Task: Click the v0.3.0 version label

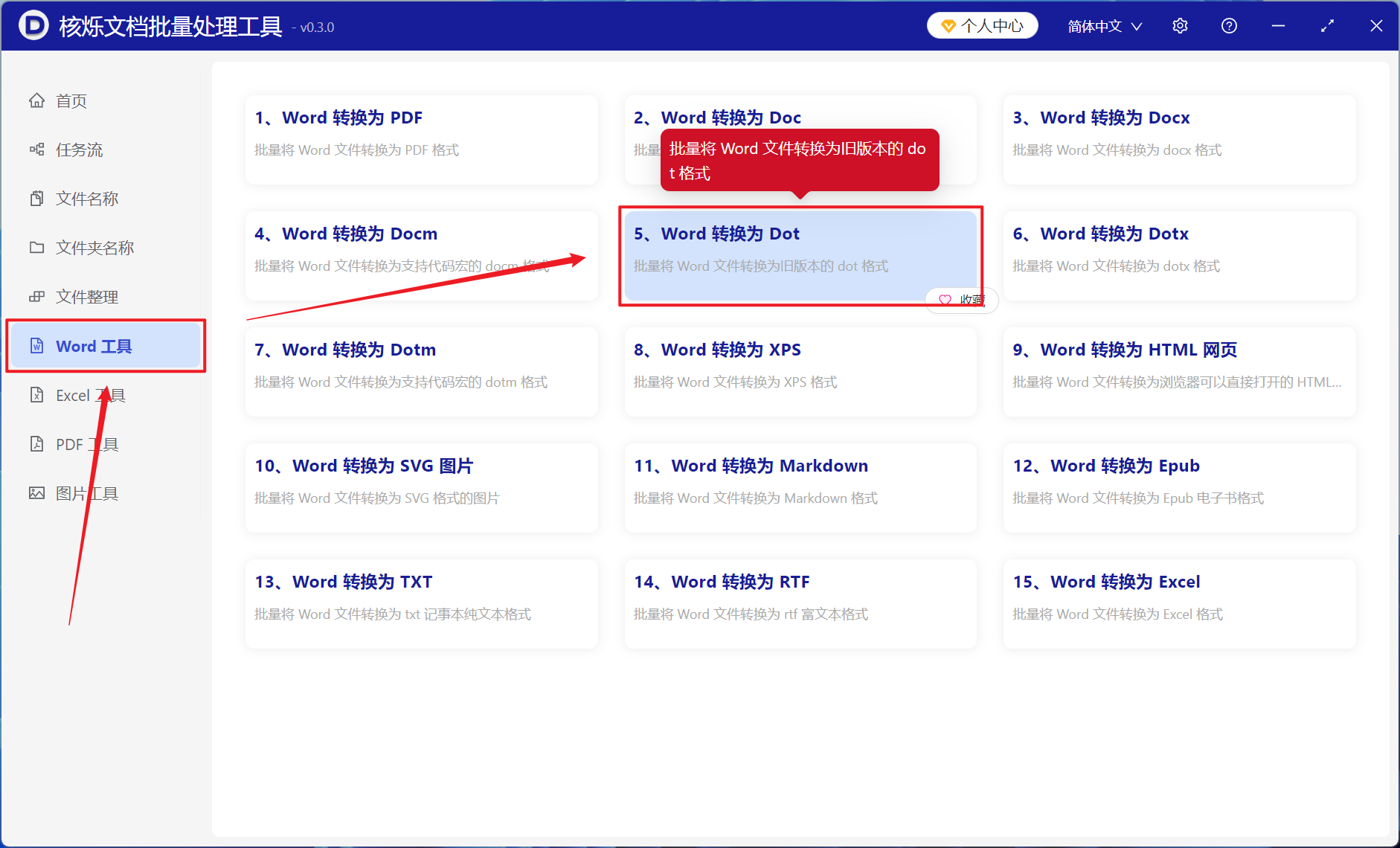Action: pos(313,28)
